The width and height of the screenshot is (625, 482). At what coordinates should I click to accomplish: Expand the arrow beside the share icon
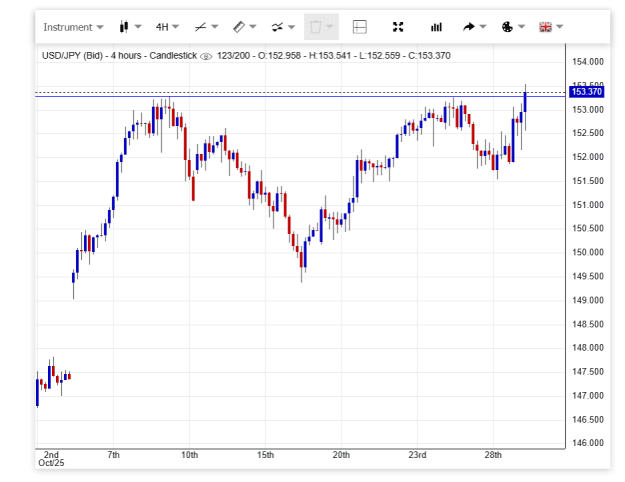point(483,27)
